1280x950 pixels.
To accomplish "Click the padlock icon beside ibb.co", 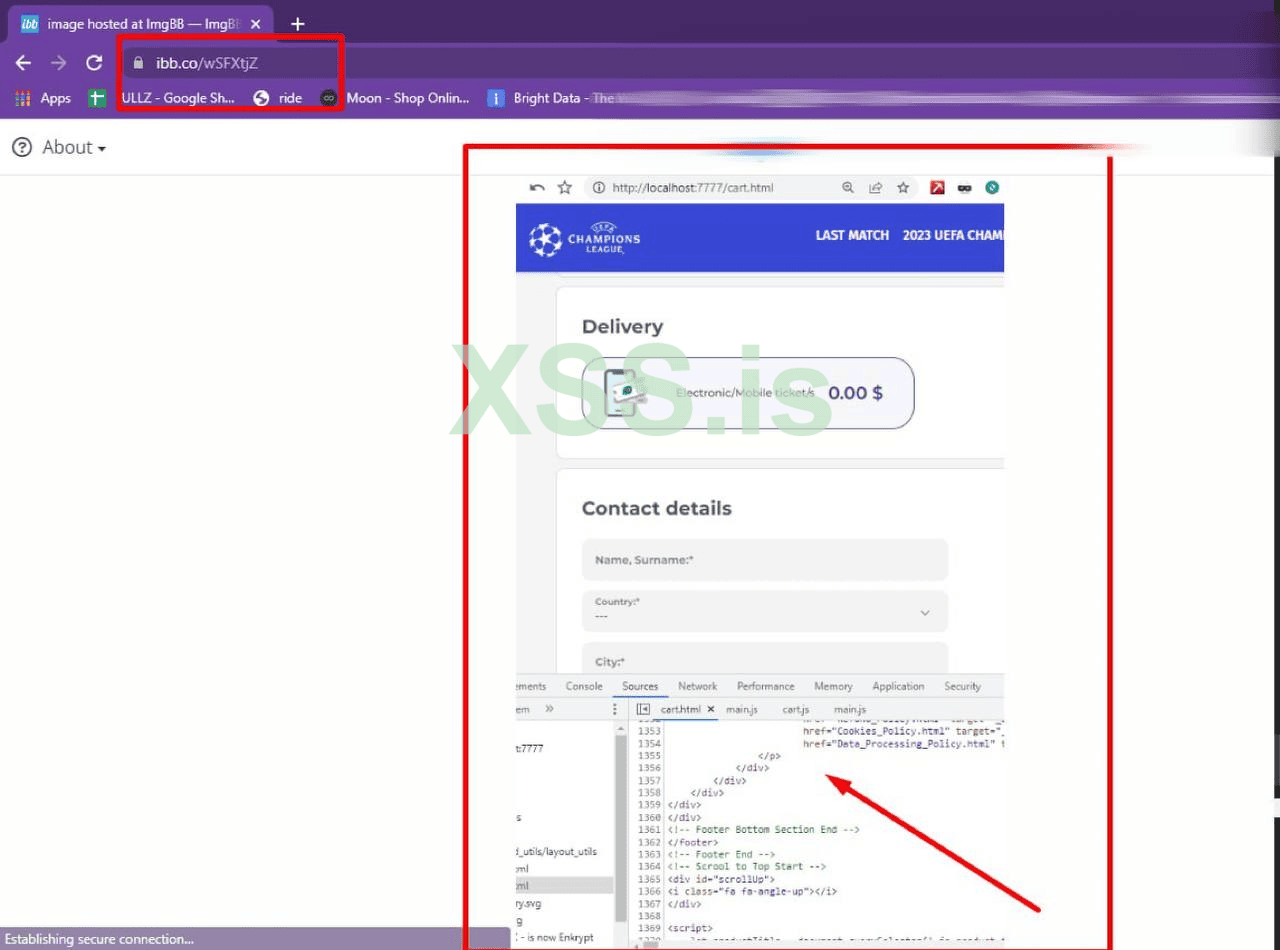I will [x=139, y=63].
